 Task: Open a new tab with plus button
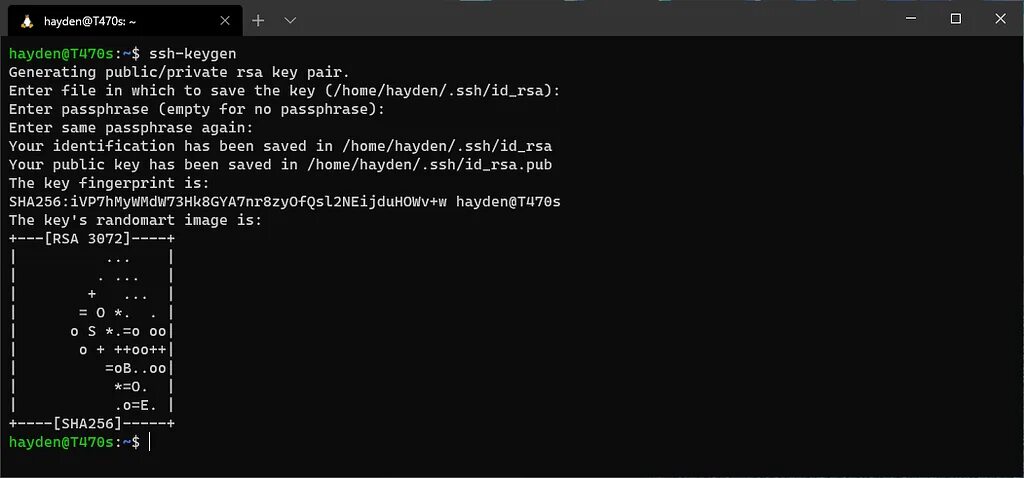pos(258,21)
